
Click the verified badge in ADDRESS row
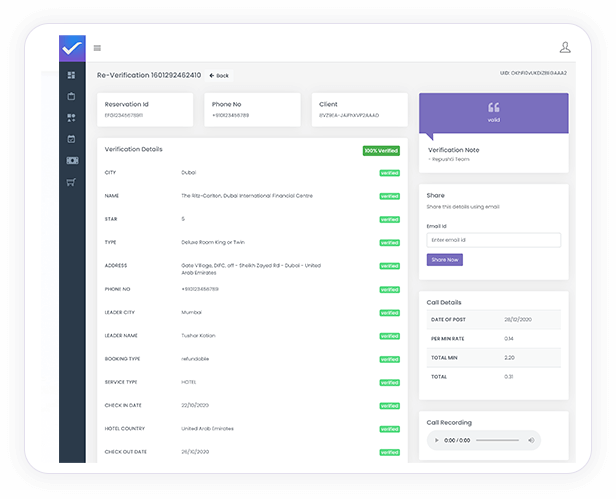pyautogui.click(x=390, y=266)
